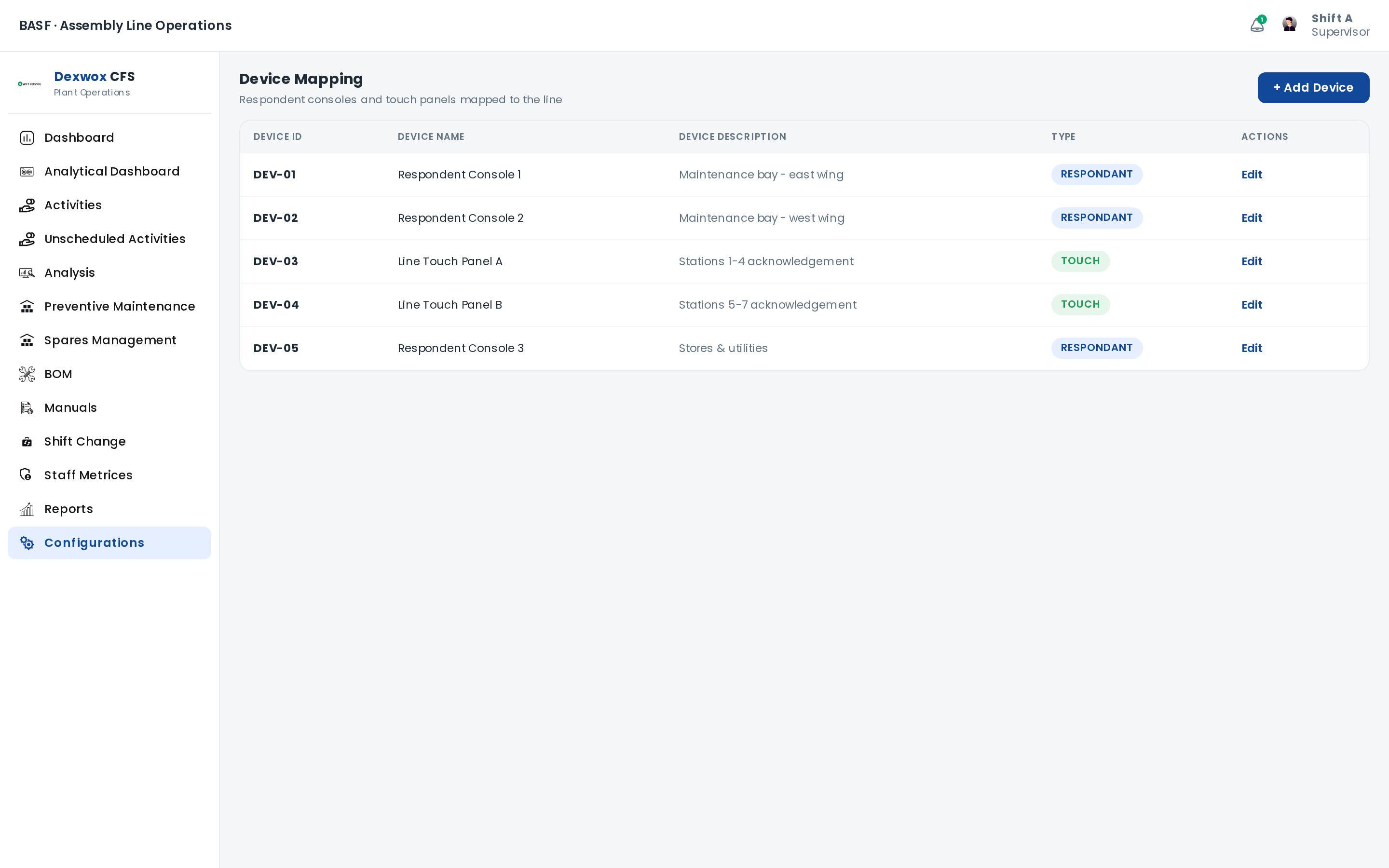The image size is (1389, 868).
Task: Click the TOUCH badge for DEV-04
Action: click(1080, 305)
